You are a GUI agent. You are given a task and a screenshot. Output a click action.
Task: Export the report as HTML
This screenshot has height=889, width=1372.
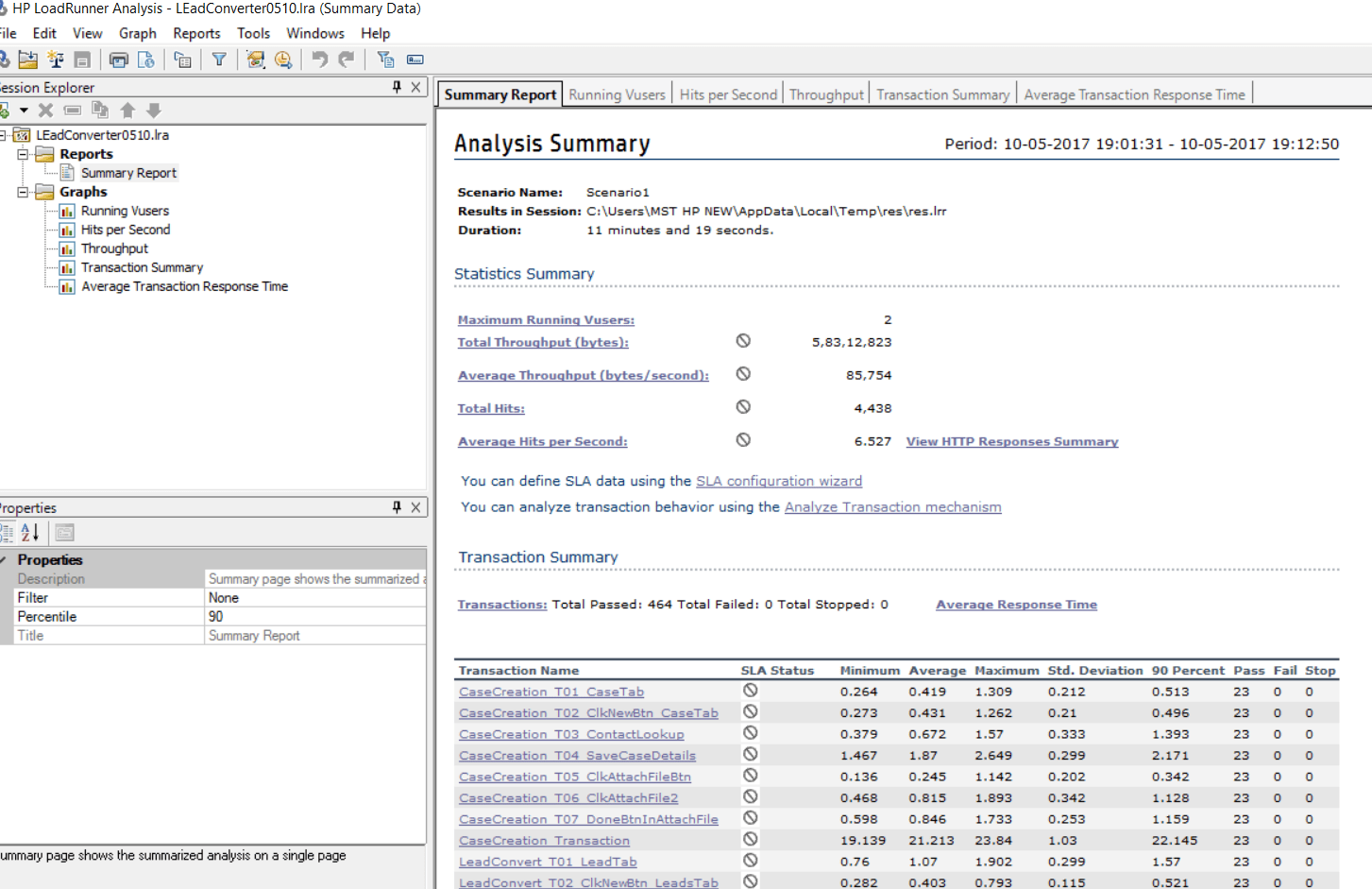pyautogui.click(x=147, y=59)
